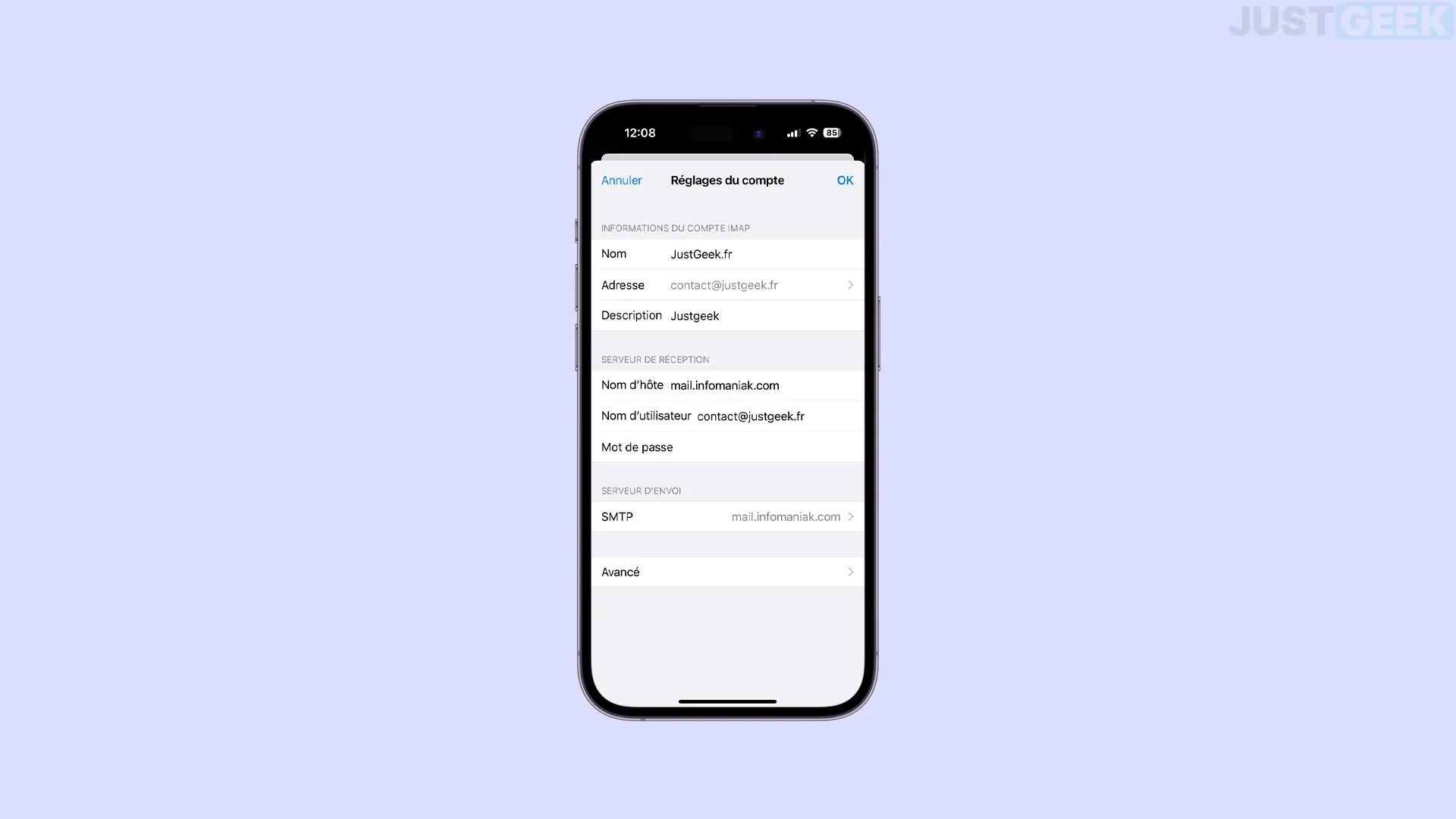Click Annuler to discard changes
1456x819 pixels.
[x=621, y=180]
